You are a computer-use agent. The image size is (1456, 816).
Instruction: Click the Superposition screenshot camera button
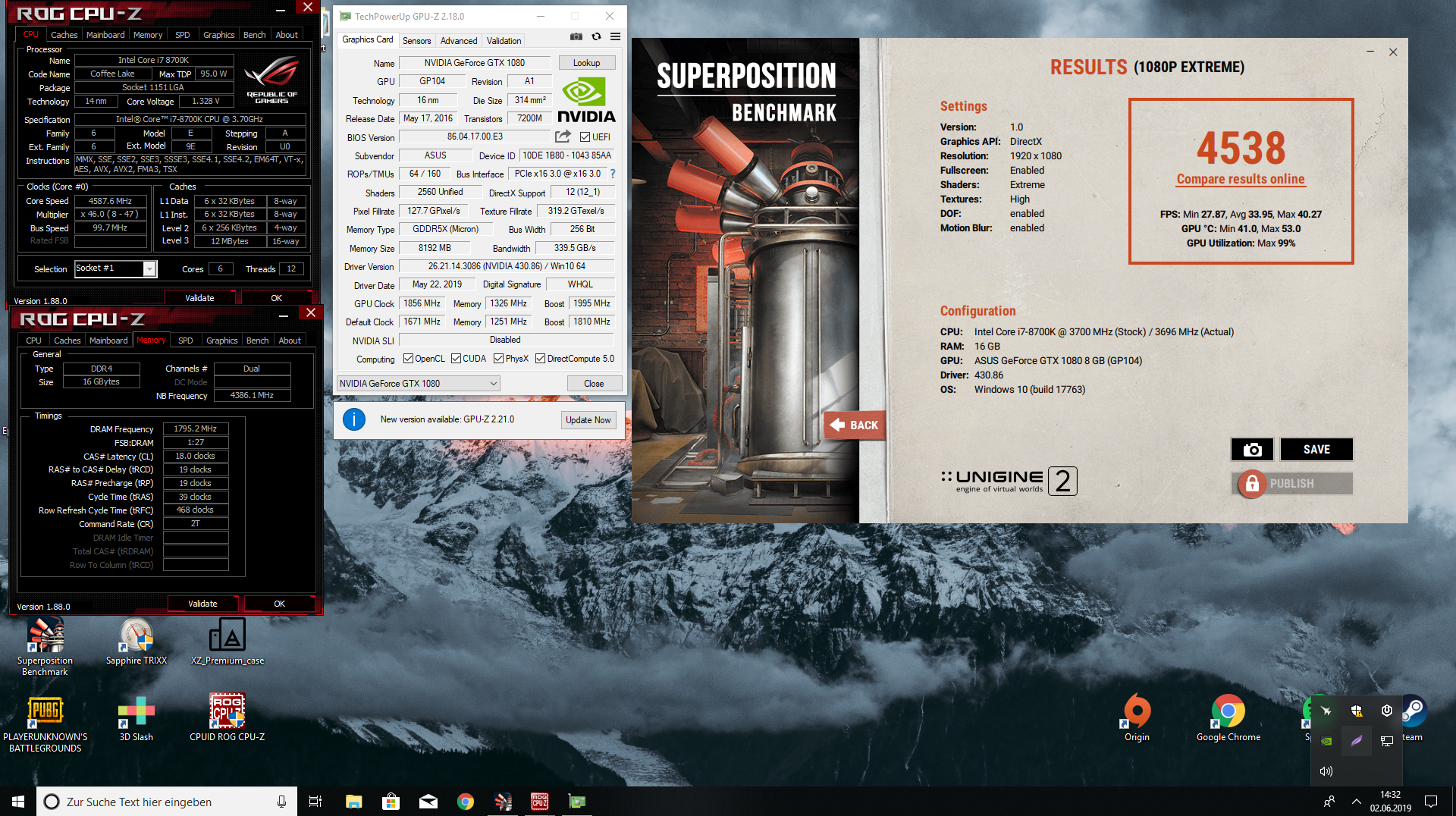1252,450
